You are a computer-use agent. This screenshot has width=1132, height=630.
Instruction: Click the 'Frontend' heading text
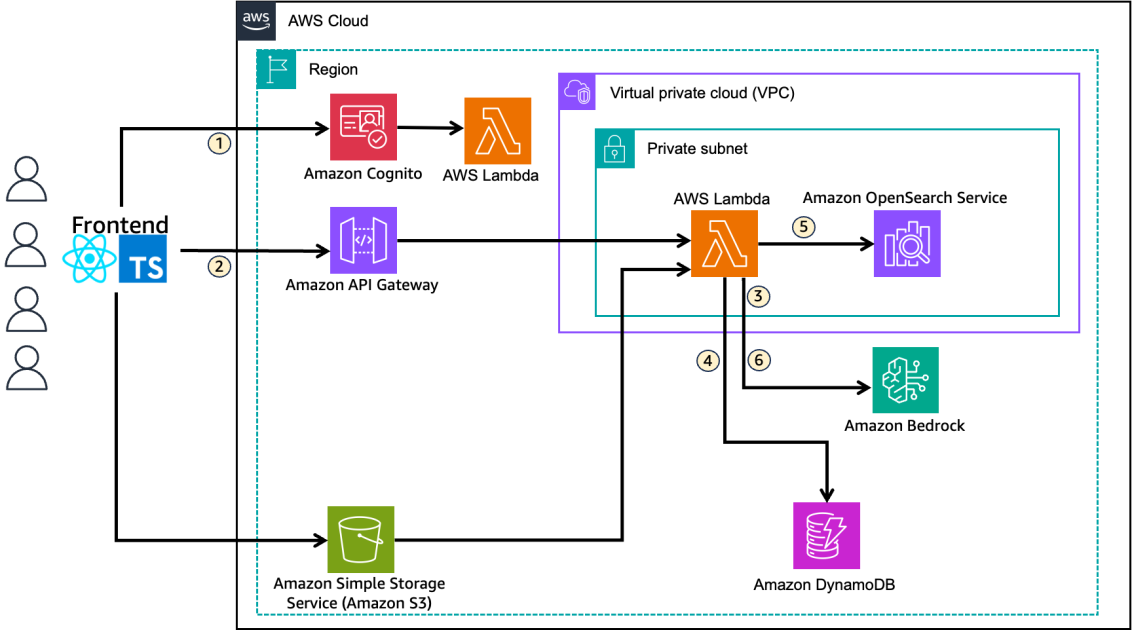[120, 224]
